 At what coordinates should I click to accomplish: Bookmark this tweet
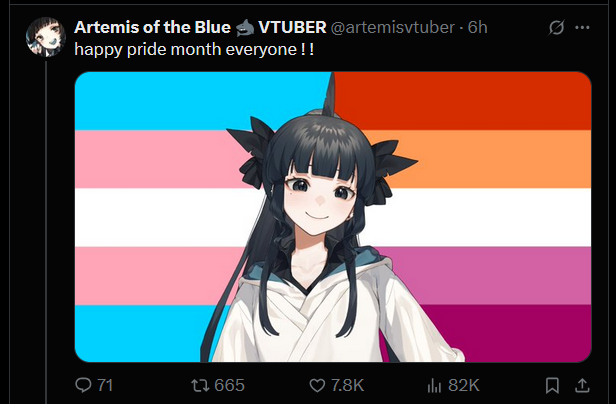(552, 386)
